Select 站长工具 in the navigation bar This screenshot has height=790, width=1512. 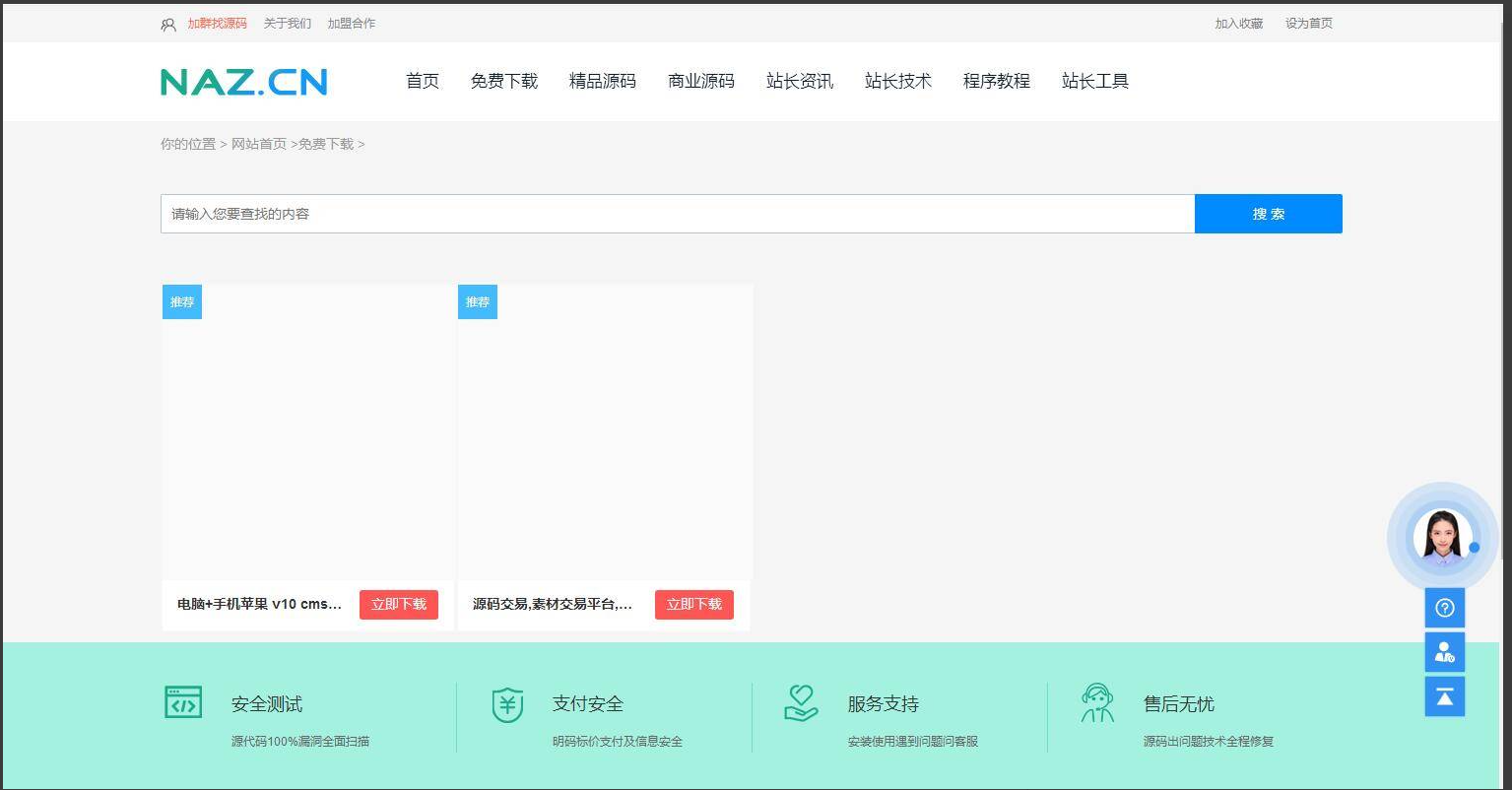tap(1094, 82)
